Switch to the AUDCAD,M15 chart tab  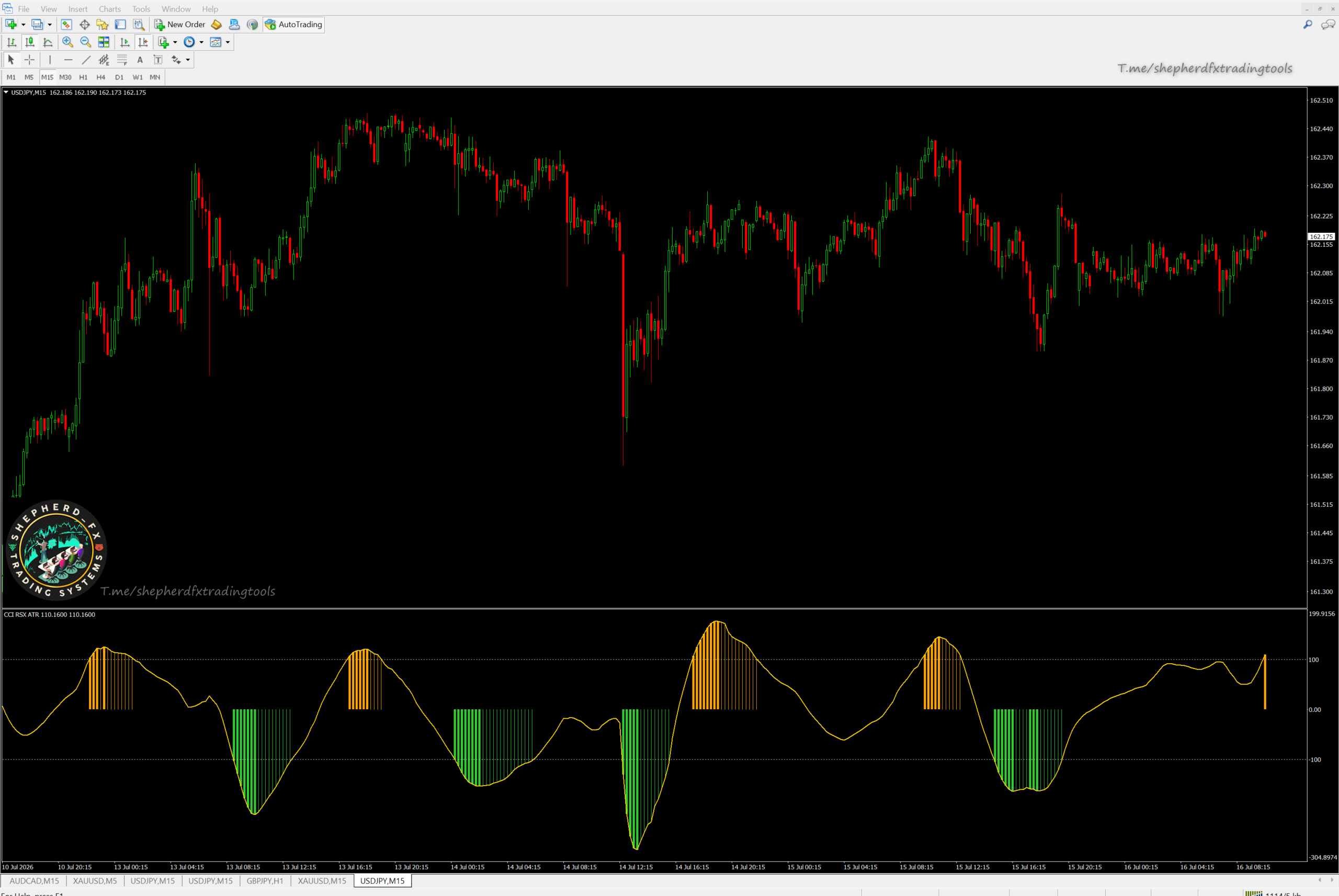pyautogui.click(x=35, y=881)
